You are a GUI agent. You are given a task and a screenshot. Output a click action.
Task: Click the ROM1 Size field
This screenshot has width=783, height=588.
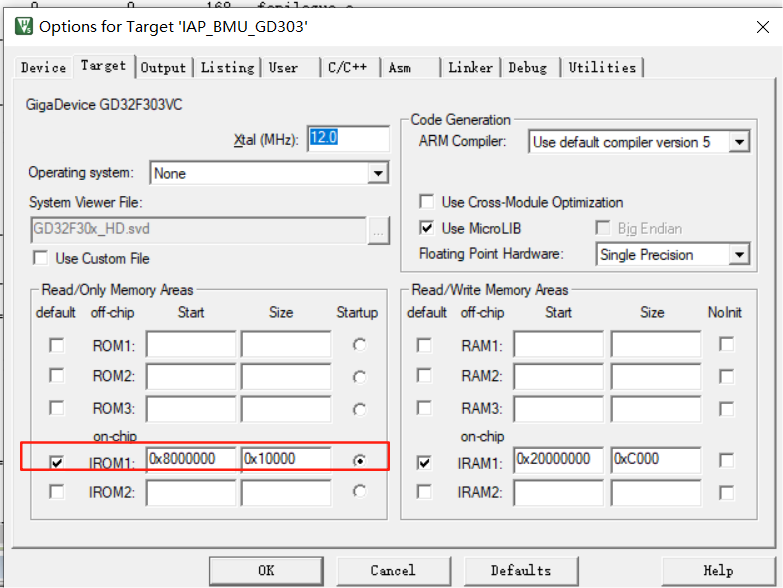286,344
